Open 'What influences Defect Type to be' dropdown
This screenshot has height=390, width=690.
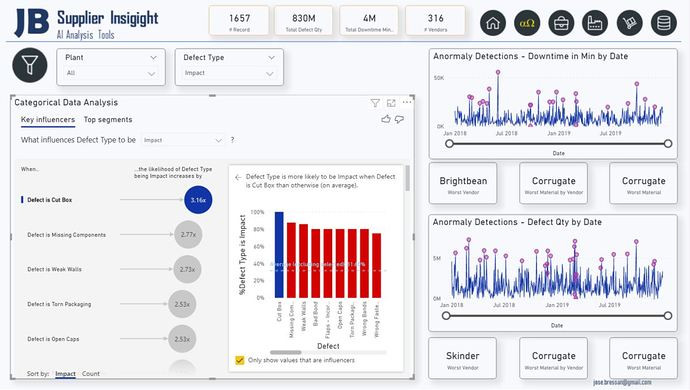183,140
